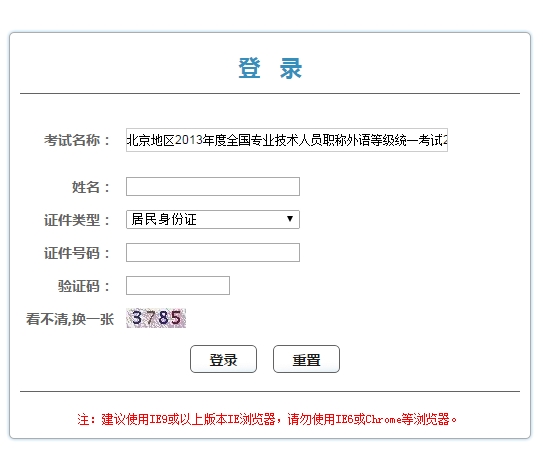Select the 居民身份证 option text
The width and height of the screenshot is (543, 451).
pos(164,219)
